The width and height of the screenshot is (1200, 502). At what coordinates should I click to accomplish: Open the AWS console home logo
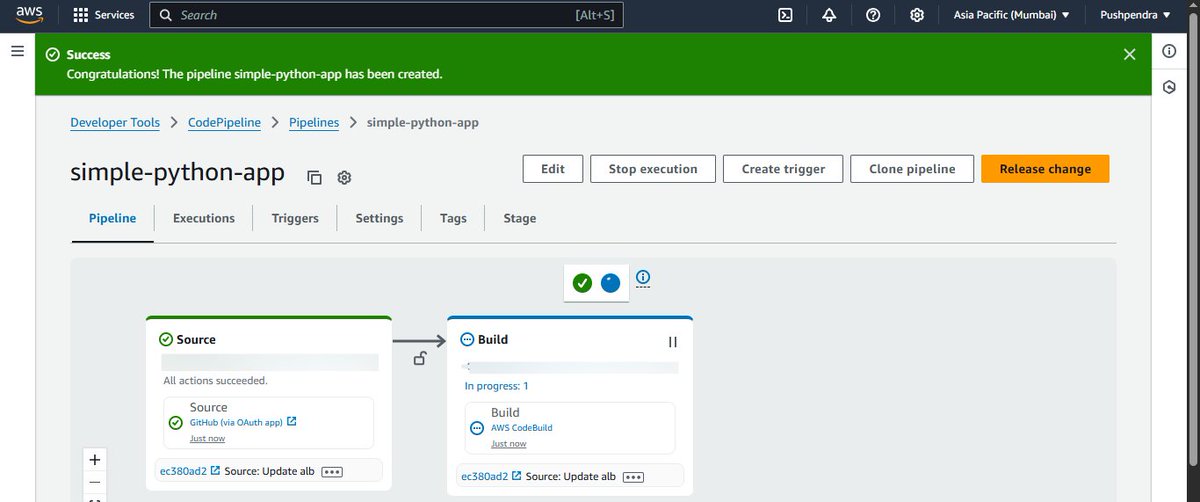pyautogui.click(x=28, y=15)
